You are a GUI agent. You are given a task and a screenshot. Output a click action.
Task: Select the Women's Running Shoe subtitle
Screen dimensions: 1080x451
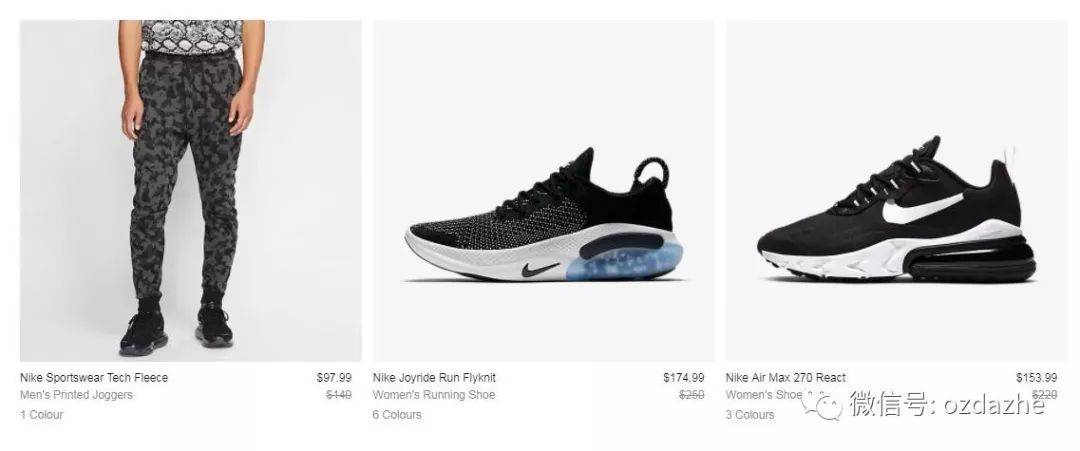point(434,395)
